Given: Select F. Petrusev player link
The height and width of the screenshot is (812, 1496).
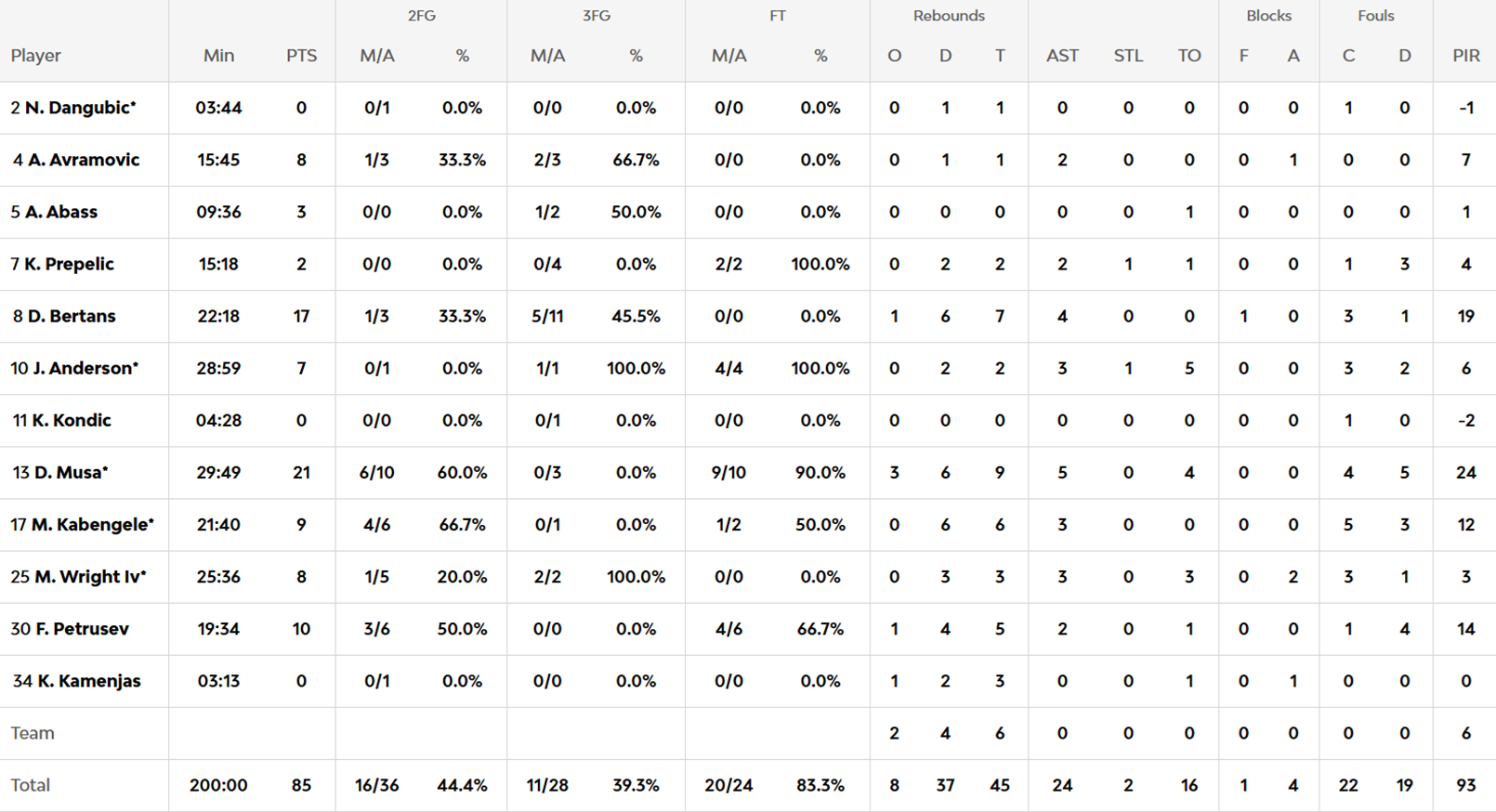Looking at the screenshot, I should click(x=82, y=629).
